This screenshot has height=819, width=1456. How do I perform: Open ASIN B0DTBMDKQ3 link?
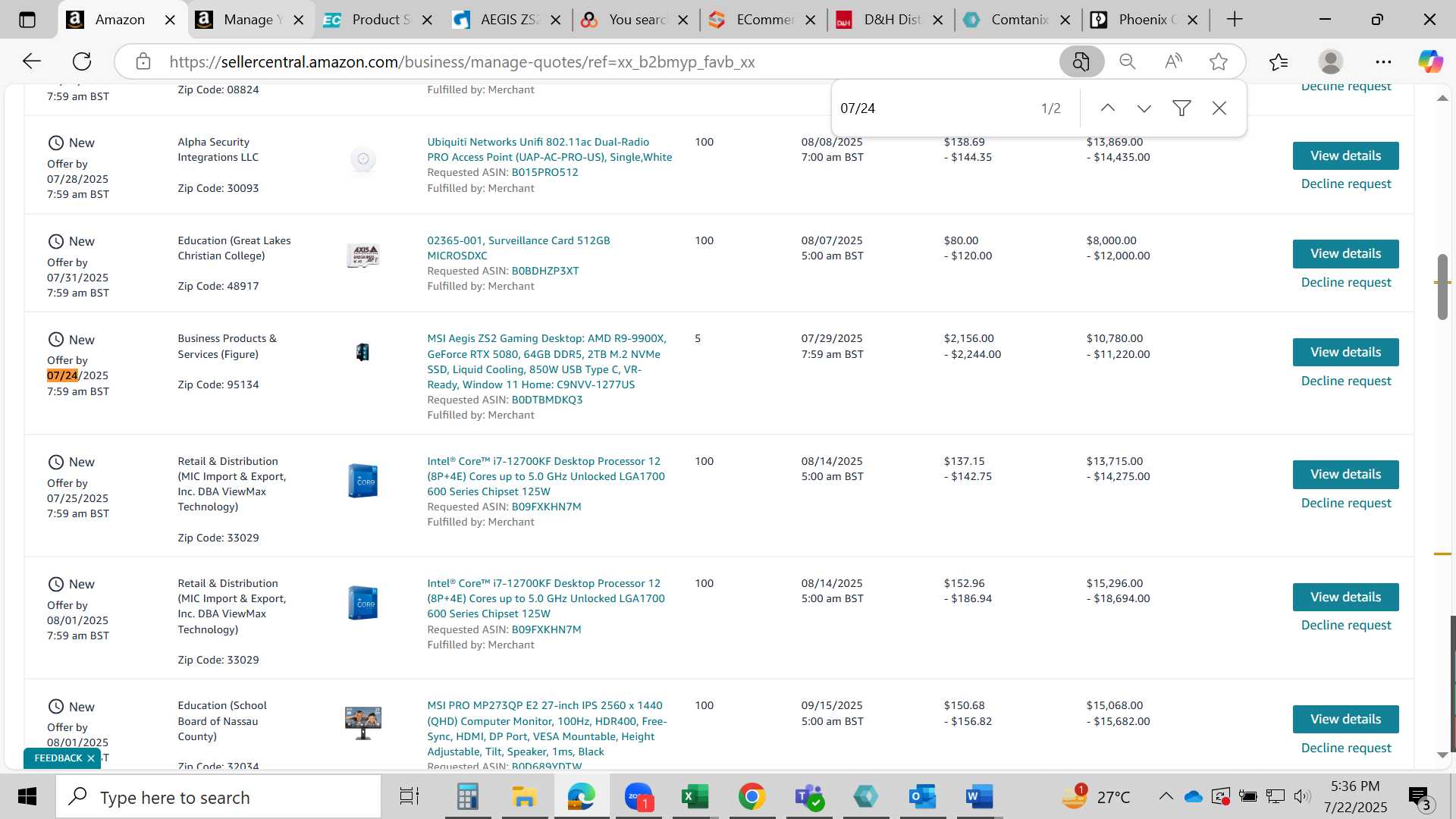point(547,400)
